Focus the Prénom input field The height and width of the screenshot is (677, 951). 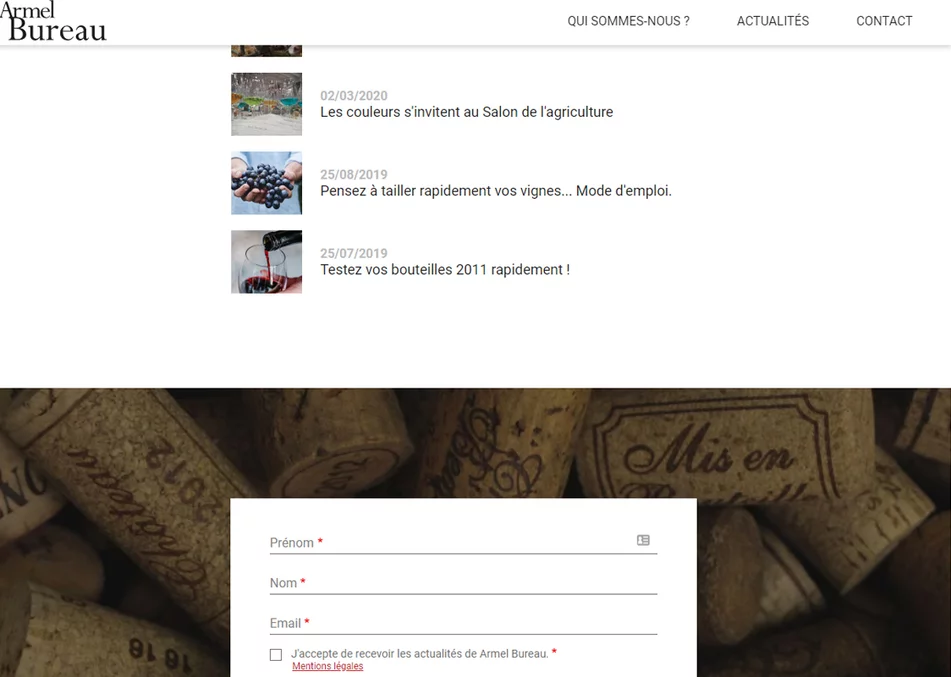click(x=450, y=542)
